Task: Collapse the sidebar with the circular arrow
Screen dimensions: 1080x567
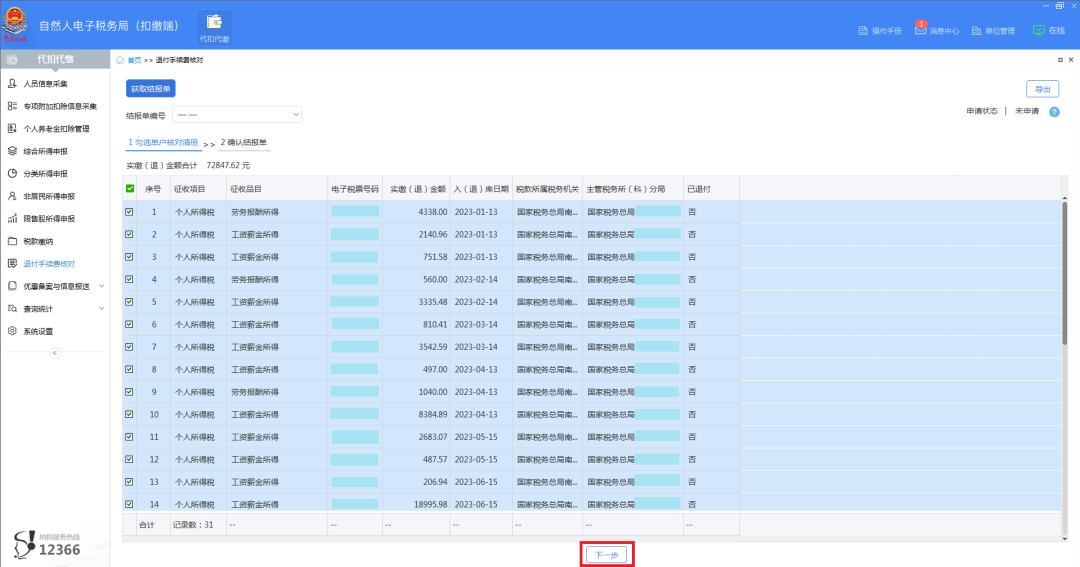Action: (54, 353)
